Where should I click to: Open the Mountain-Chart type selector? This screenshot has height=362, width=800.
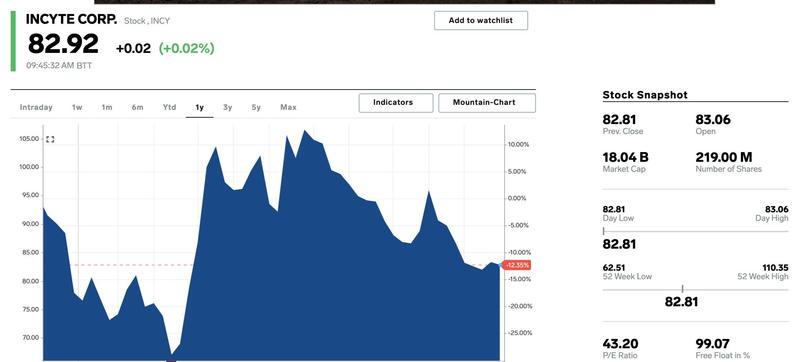pos(487,102)
